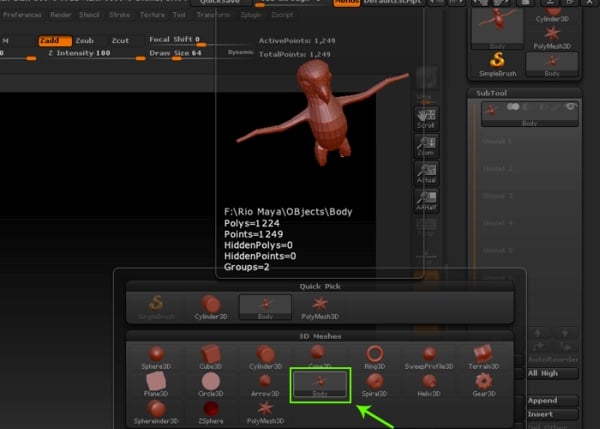
Task: Click the Scroll canvas icon
Action: click(425, 118)
